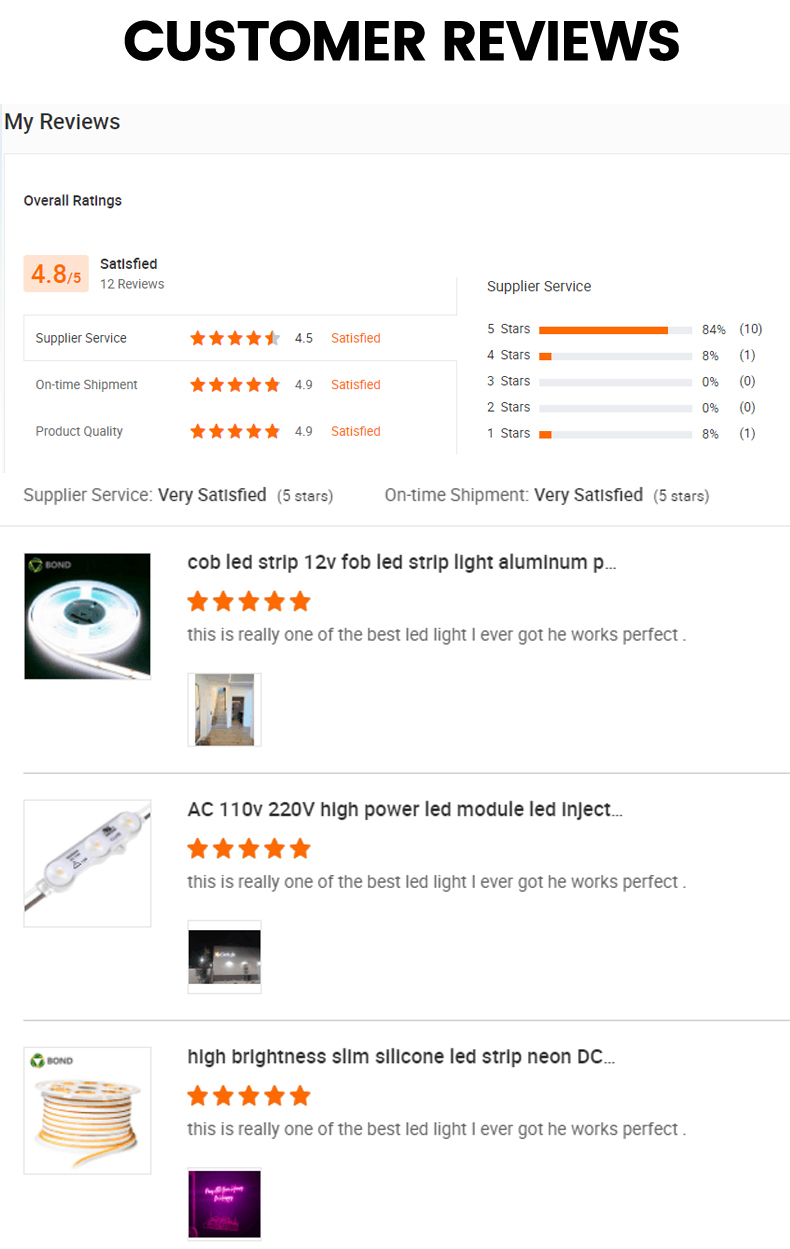Click the 4.8/5 overall score badge
This screenshot has width=790, height=1249.
(x=56, y=274)
